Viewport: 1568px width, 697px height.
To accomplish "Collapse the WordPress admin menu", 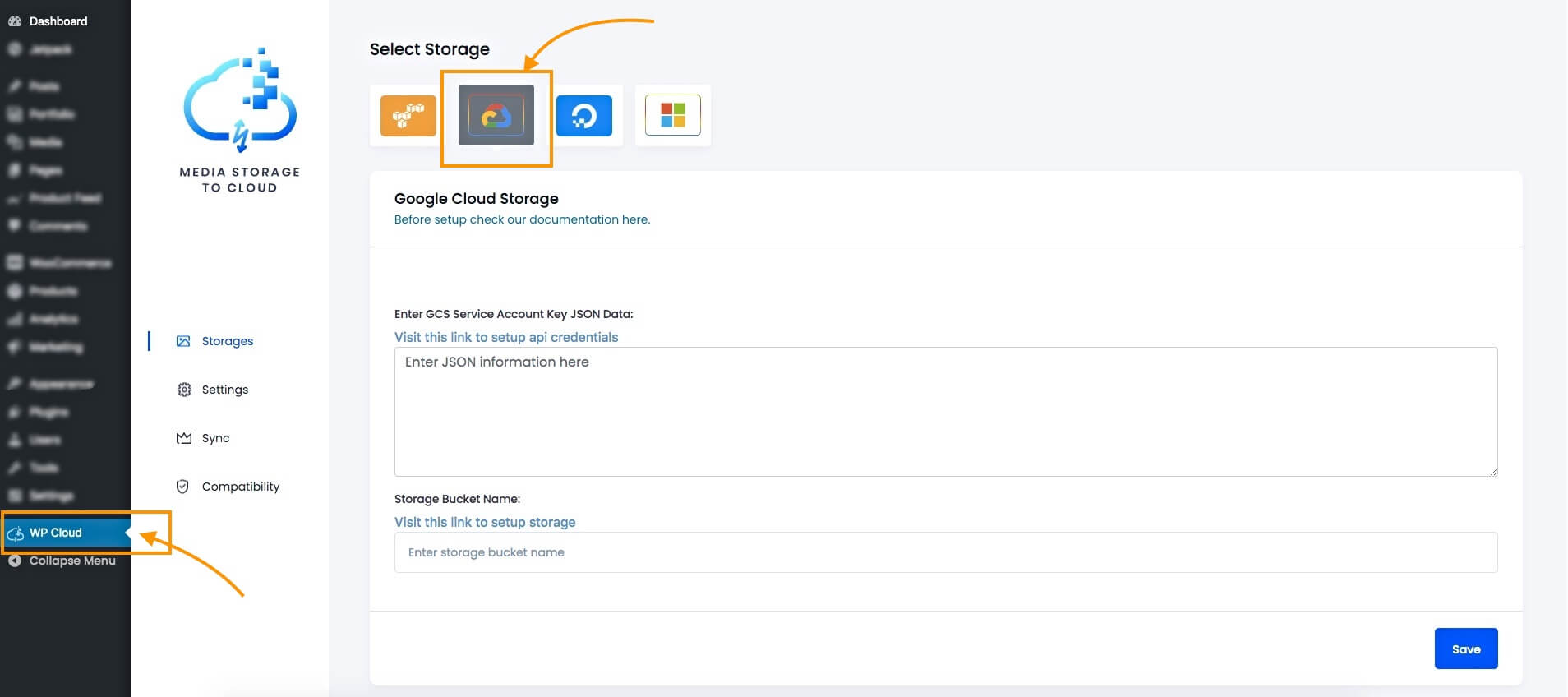I will 71,561.
